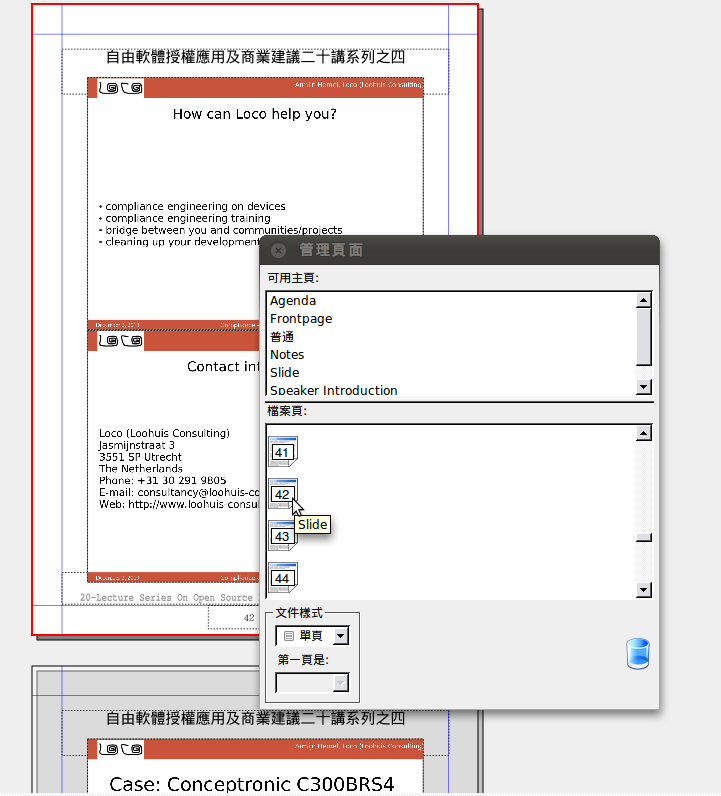
Task: Click 'How can Loco help you?' slide title
Action: 254,114
